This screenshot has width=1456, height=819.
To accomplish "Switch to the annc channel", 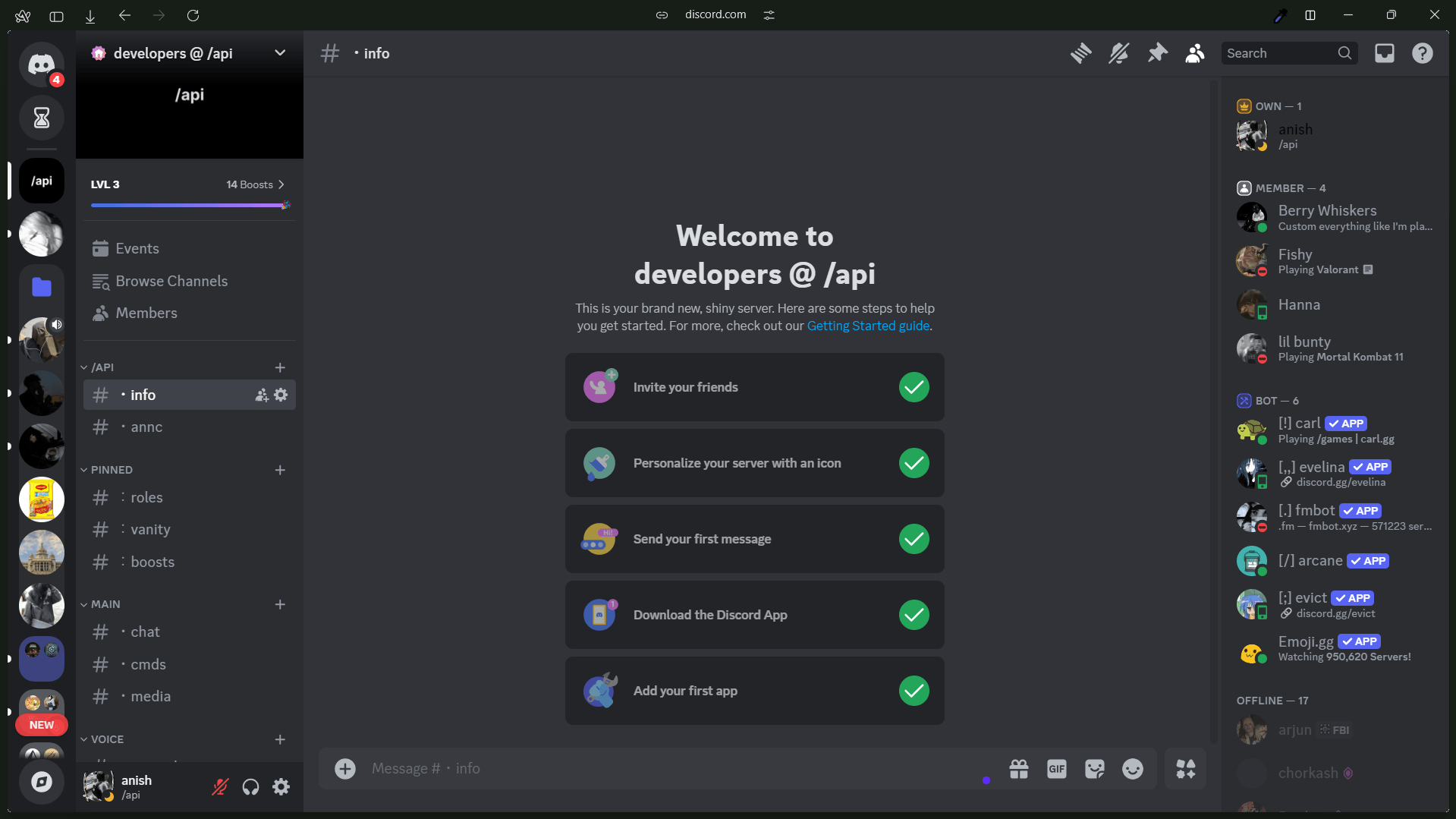I will click(x=190, y=427).
